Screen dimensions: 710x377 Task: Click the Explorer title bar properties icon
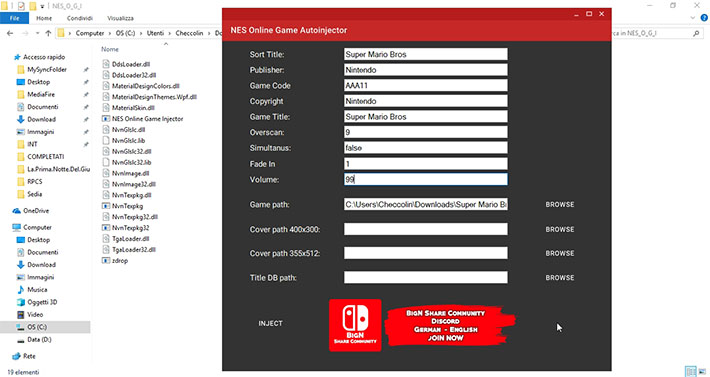(x=22, y=6)
